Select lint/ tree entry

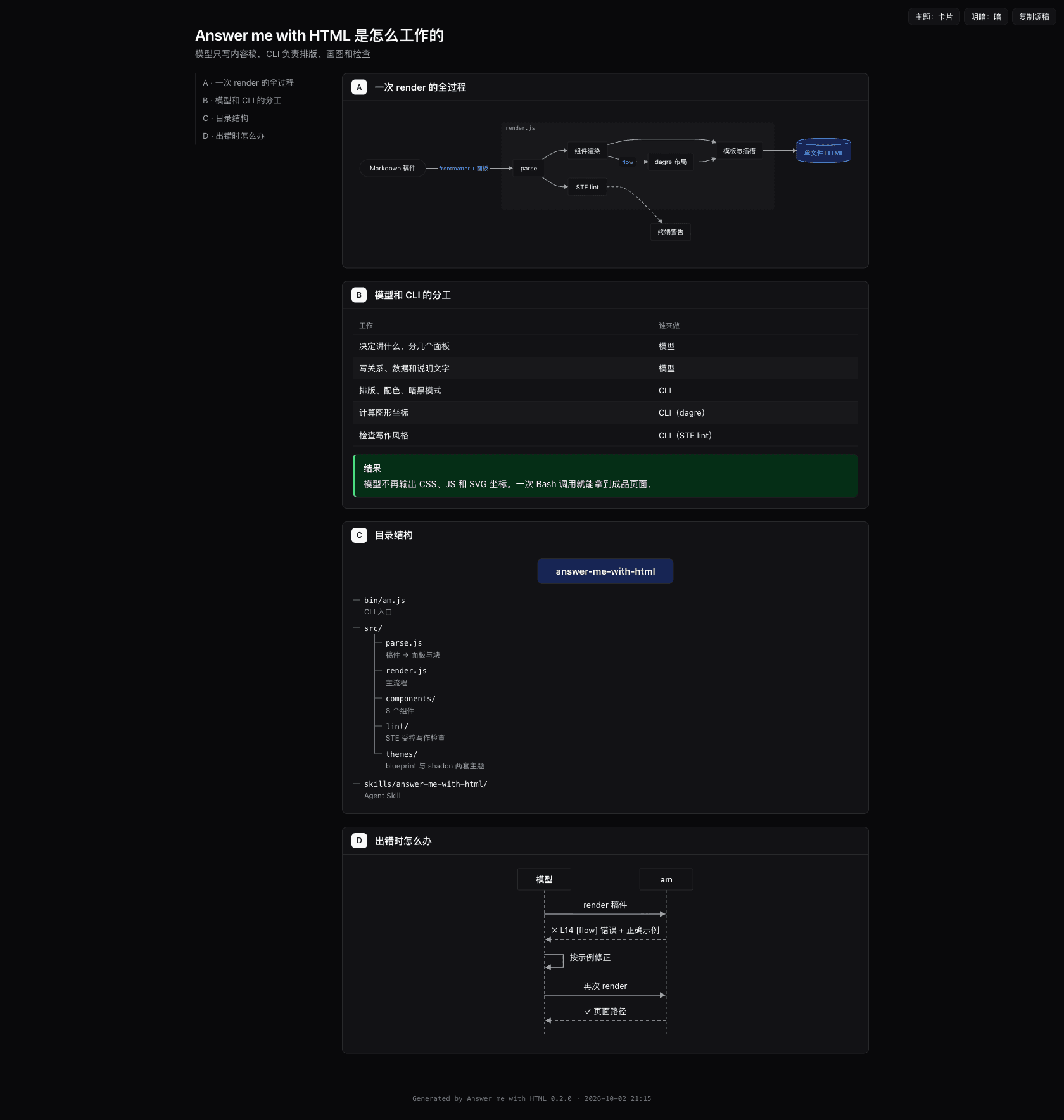397,727
